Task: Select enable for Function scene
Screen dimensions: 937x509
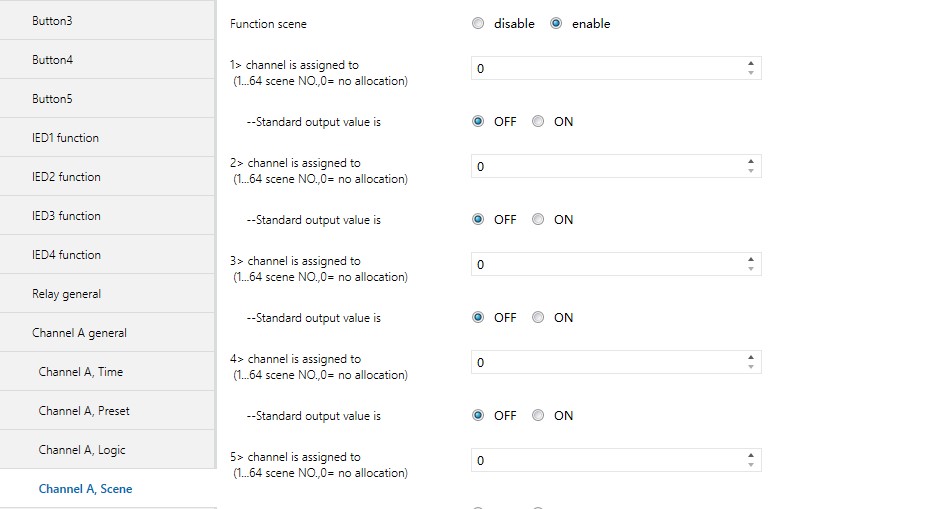Action: tap(556, 23)
